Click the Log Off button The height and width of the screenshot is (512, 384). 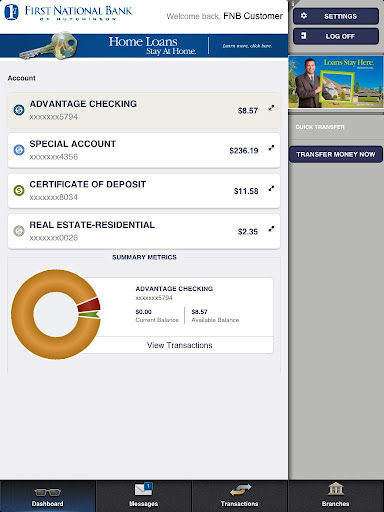pyautogui.click(x=336, y=36)
